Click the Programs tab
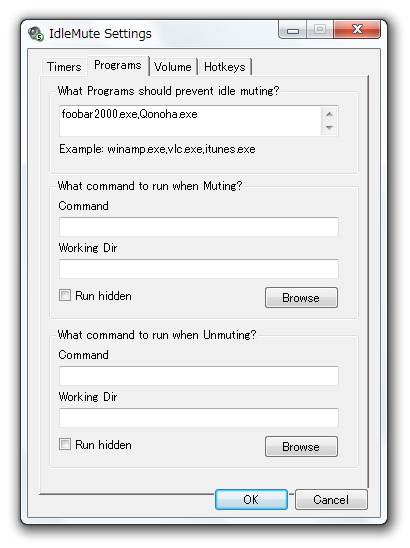Viewport: 410px width, 548px height. 118,65
